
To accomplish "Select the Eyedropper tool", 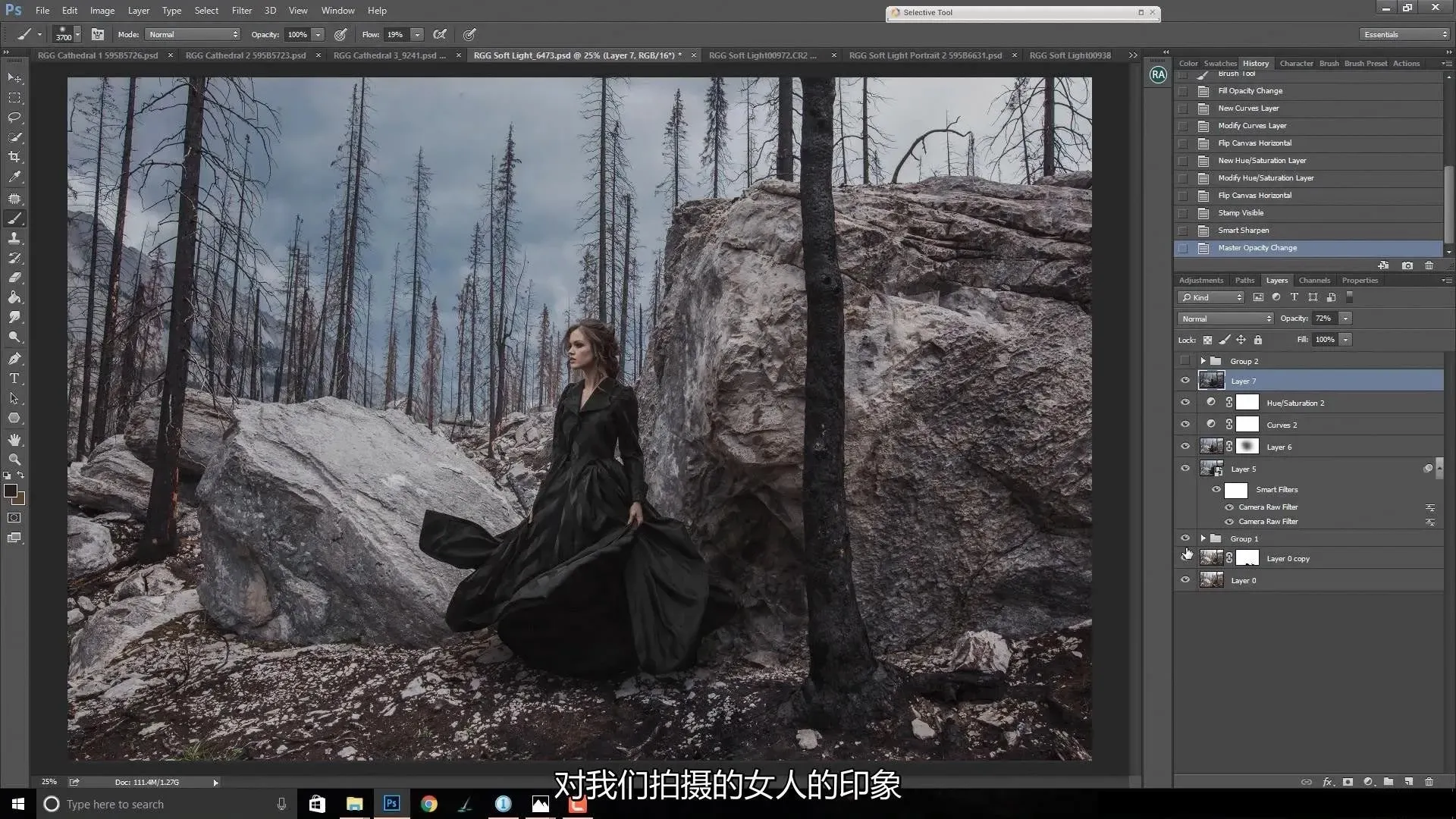I will click(x=14, y=177).
